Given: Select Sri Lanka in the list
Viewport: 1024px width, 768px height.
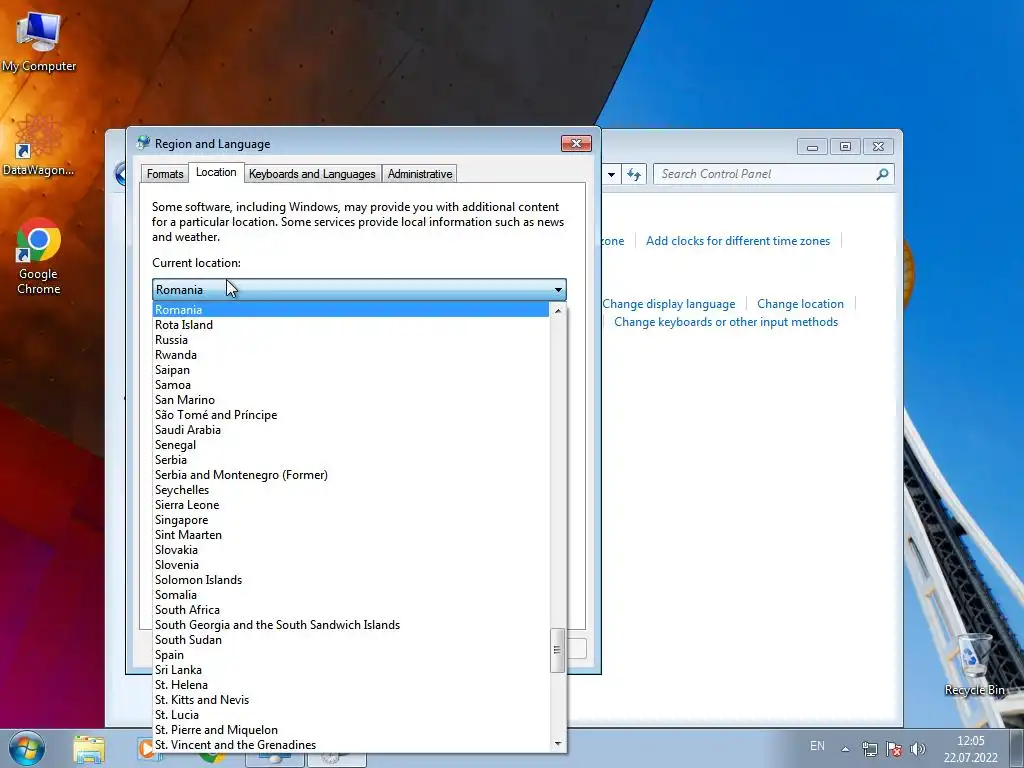Looking at the screenshot, I should 351,670.
